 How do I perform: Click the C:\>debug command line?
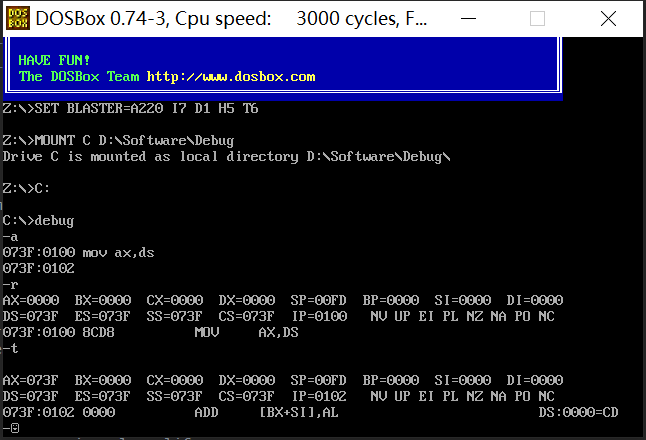(38, 220)
